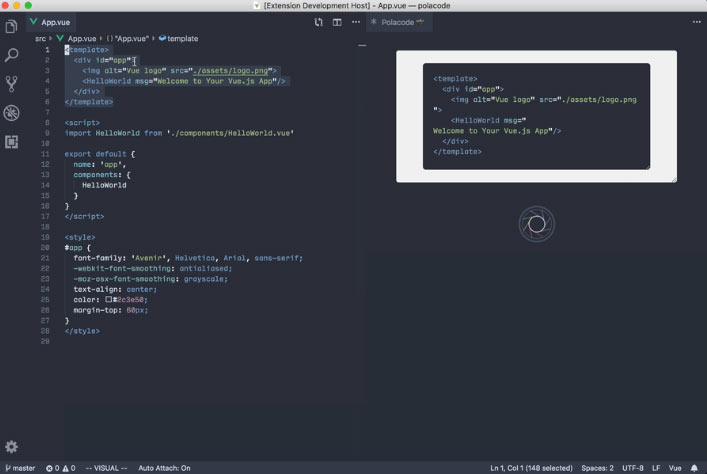Image resolution: width=707 pixels, height=474 pixels.
Task: Click the Manage gear icon
Action: coord(12,447)
